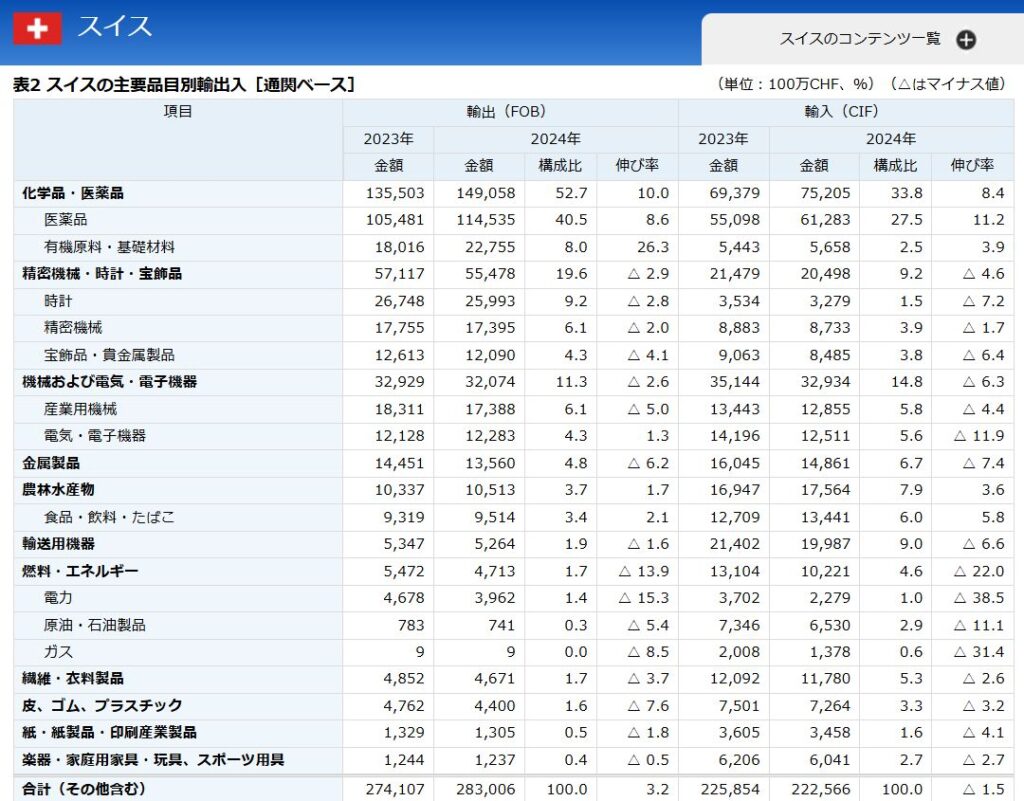Click the indented 医薬品 sub-row label
Screen dimensions: 1024x801
tap(66, 220)
